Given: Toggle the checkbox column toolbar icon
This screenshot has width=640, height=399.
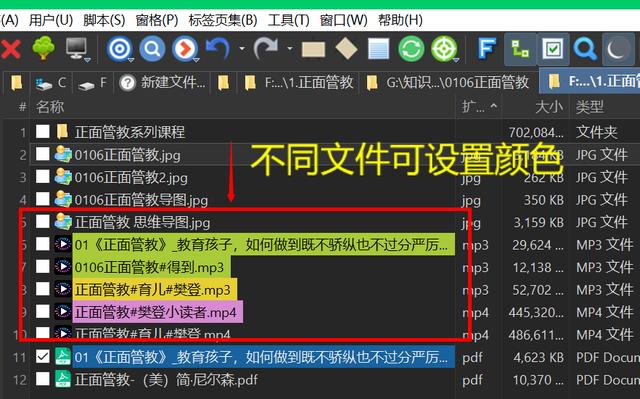Looking at the screenshot, I should point(552,49).
